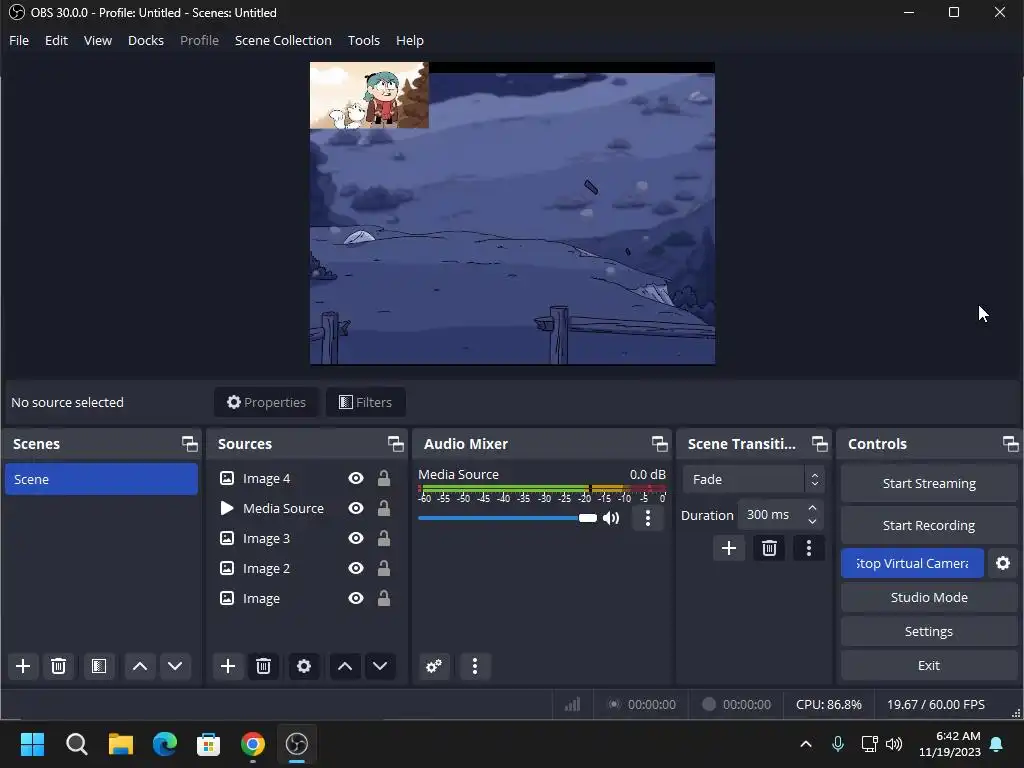
Task: Remove scene transition trash icon
Action: tap(769, 549)
